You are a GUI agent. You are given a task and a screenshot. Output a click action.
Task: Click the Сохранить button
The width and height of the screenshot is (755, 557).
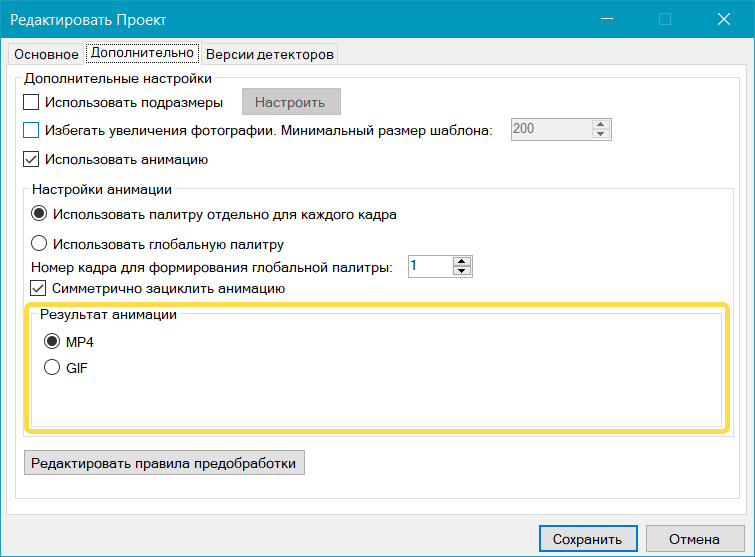coord(588,538)
